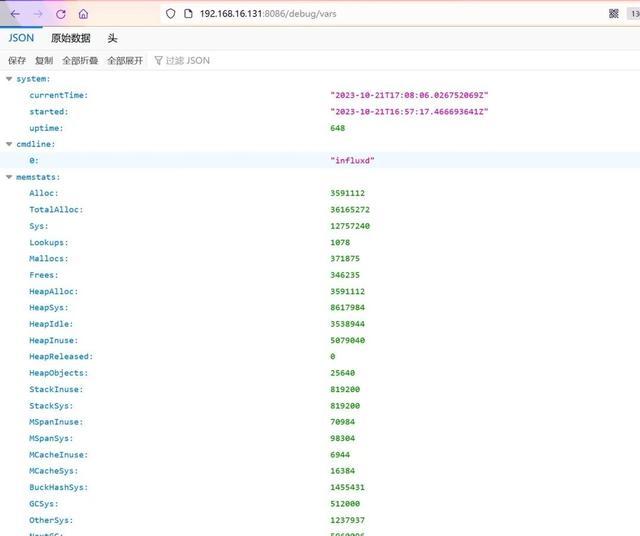Image resolution: width=640 pixels, height=536 pixels.
Task: Open the browser home page icon
Action: pos(83,14)
